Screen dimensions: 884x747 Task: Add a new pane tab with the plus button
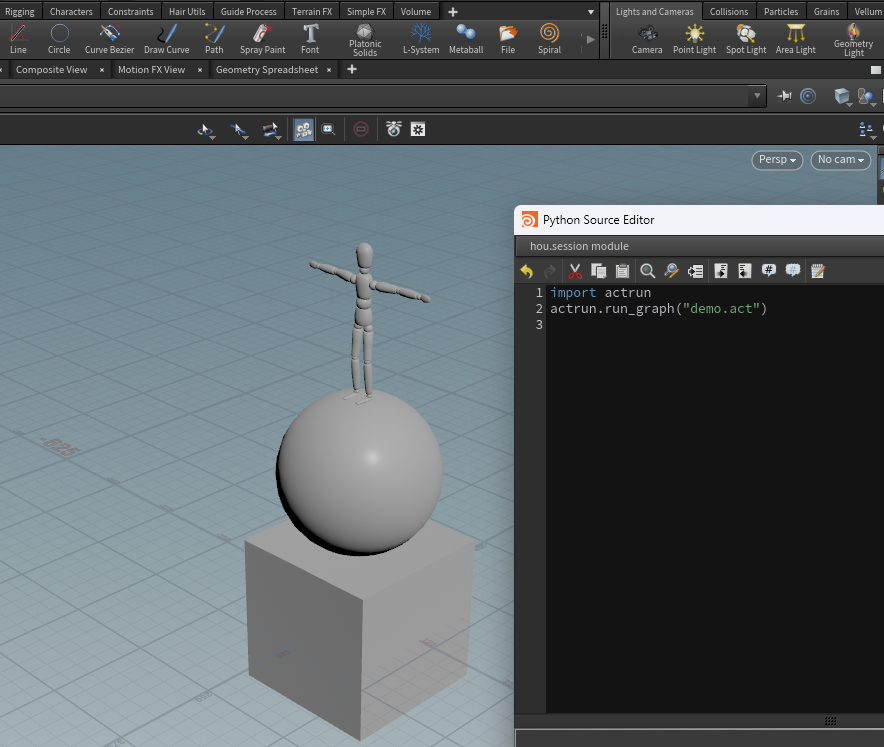pos(354,69)
